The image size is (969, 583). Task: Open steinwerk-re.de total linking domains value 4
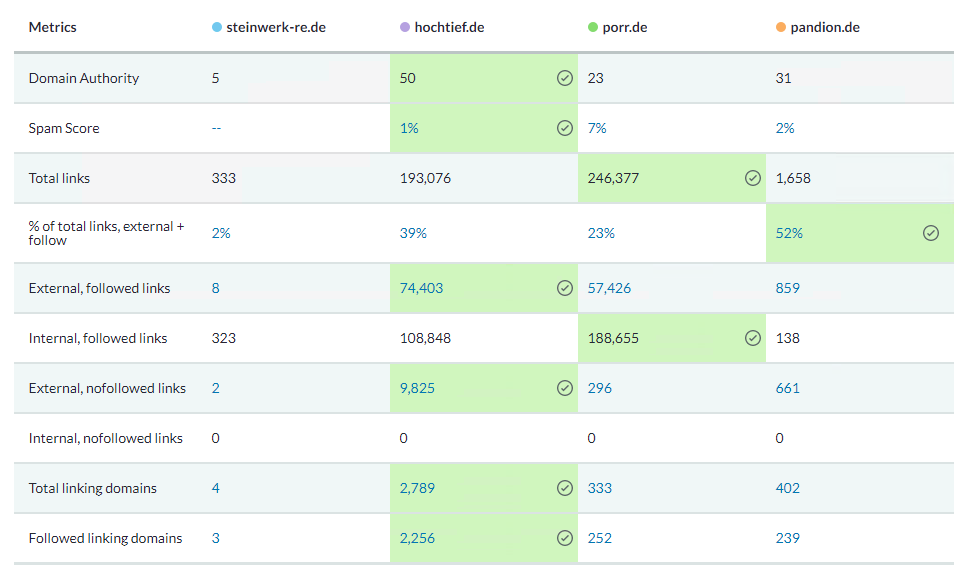[x=216, y=488]
